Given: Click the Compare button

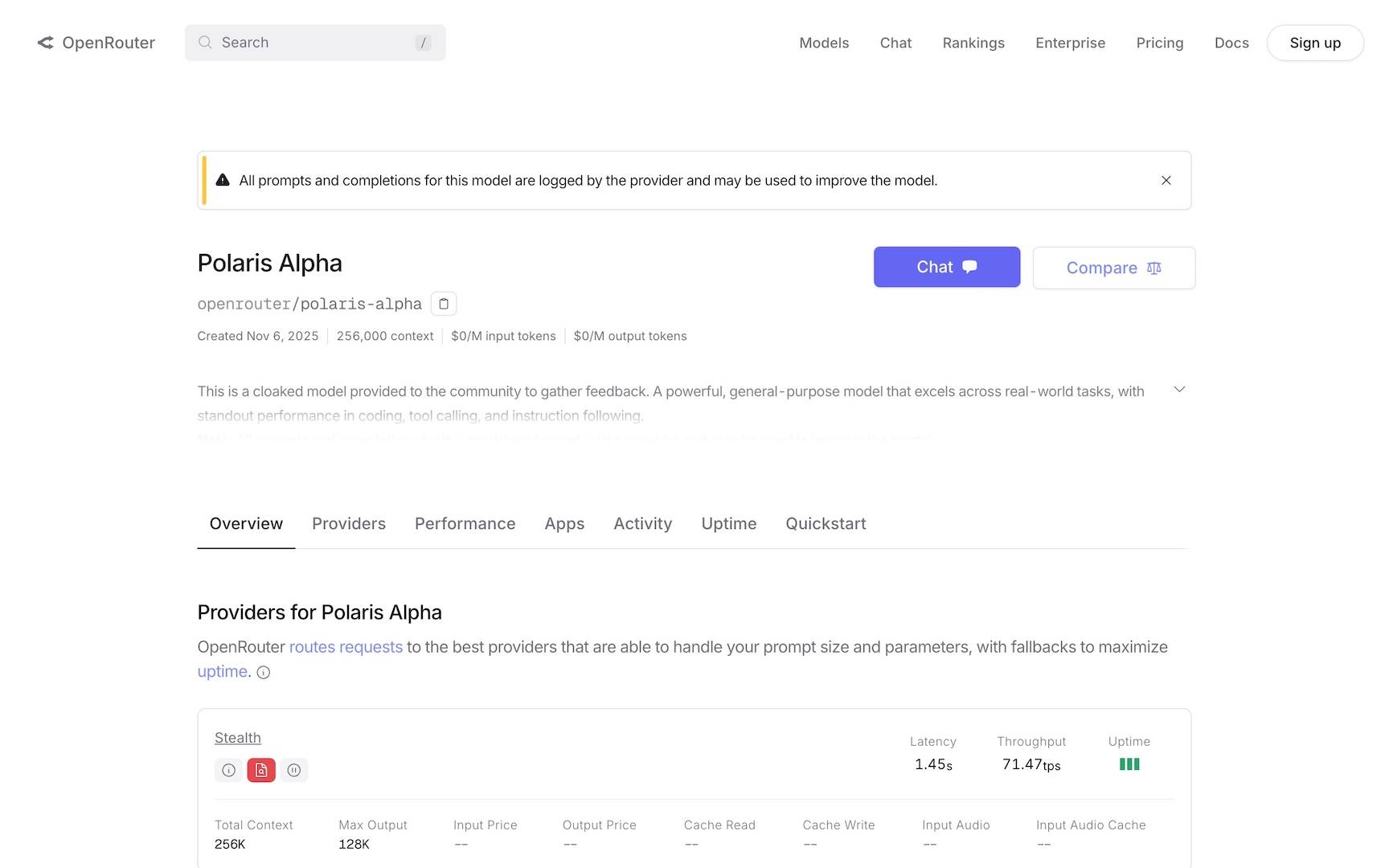Looking at the screenshot, I should pos(1113,268).
